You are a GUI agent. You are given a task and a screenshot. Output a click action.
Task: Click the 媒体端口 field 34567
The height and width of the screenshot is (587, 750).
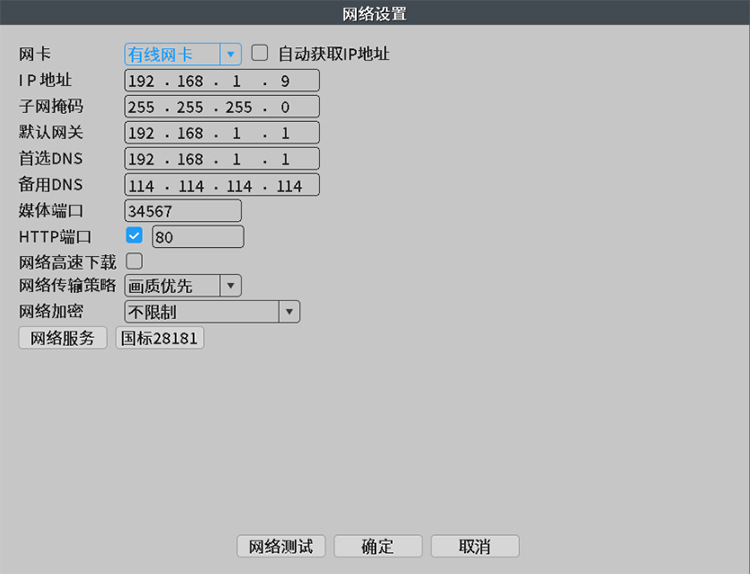coord(183,210)
